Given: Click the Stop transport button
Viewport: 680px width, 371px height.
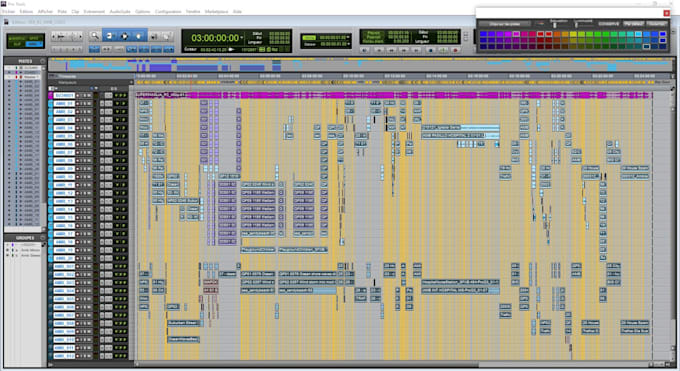Looking at the screenshot, I should [431, 50].
